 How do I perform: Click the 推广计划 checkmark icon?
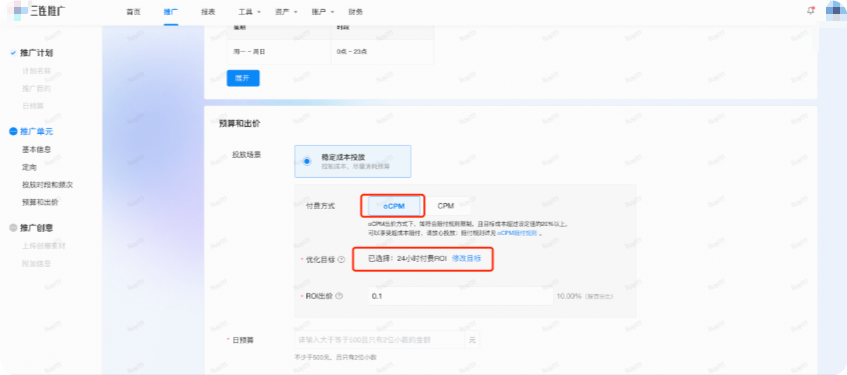pyautogui.click(x=14, y=53)
